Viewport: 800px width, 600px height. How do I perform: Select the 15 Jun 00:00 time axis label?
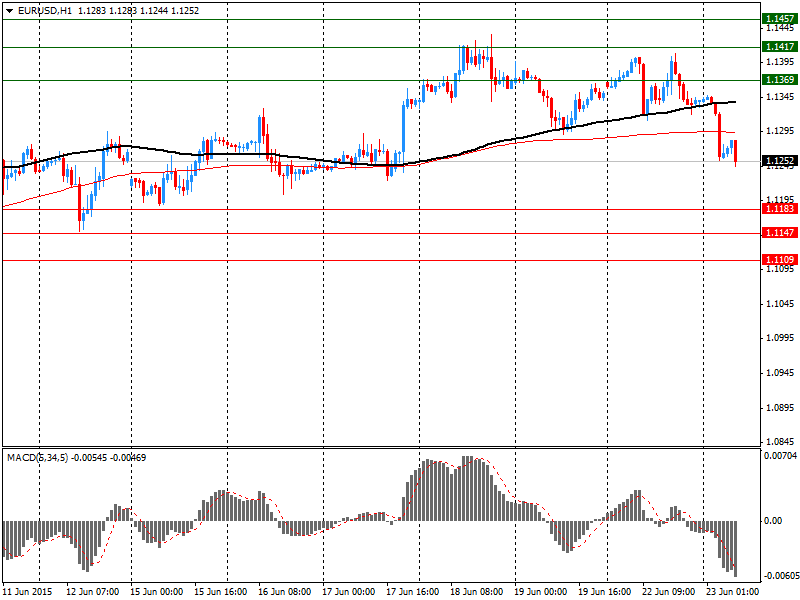[157, 592]
